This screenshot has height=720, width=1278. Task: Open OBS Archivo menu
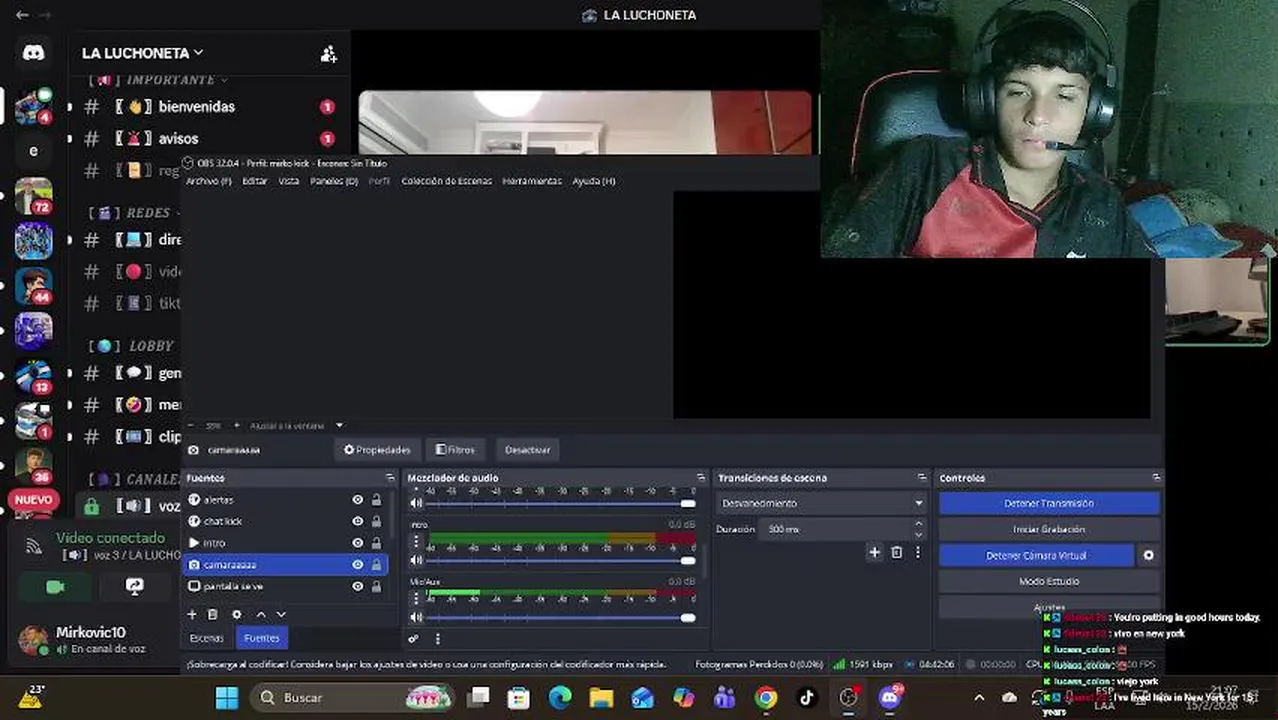pyautogui.click(x=208, y=181)
